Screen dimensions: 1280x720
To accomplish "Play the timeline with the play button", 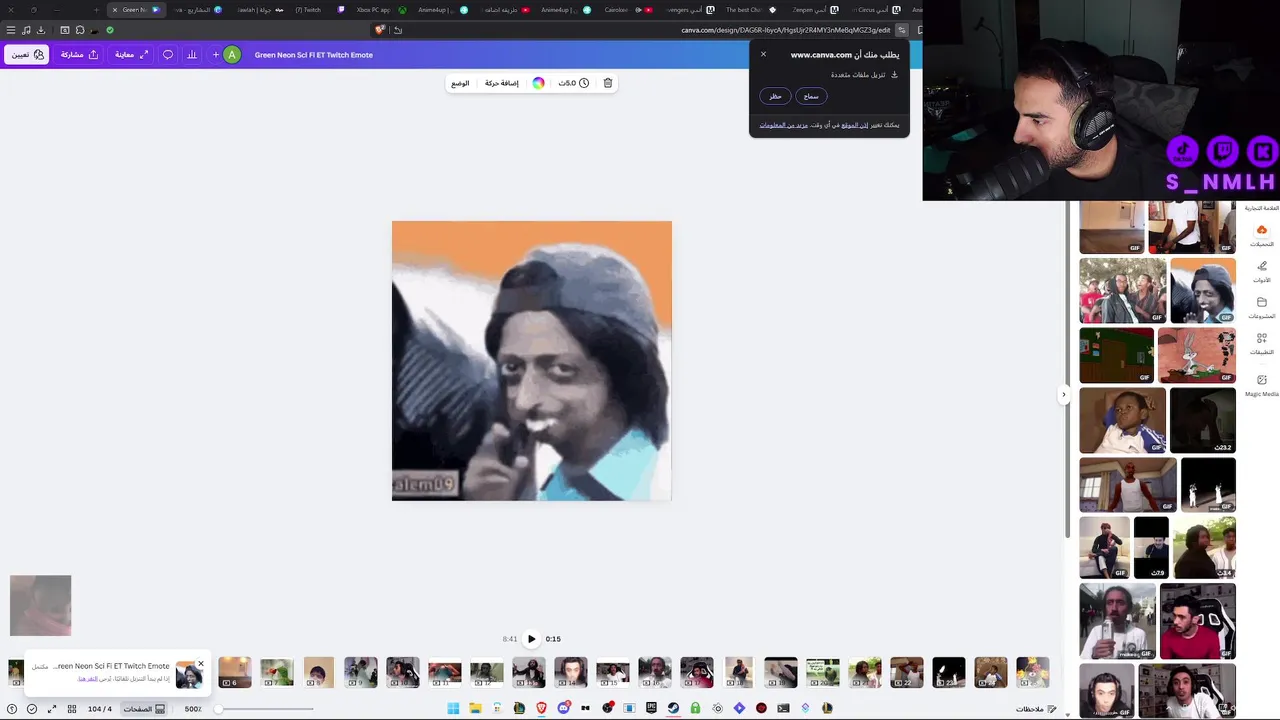I will click(x=531, y=639).
